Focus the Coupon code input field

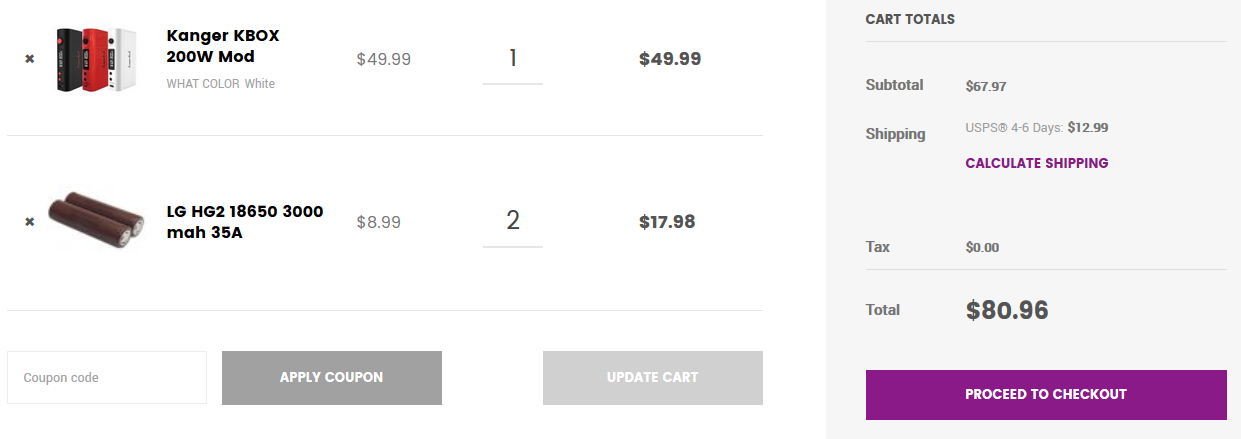point(107,378)
